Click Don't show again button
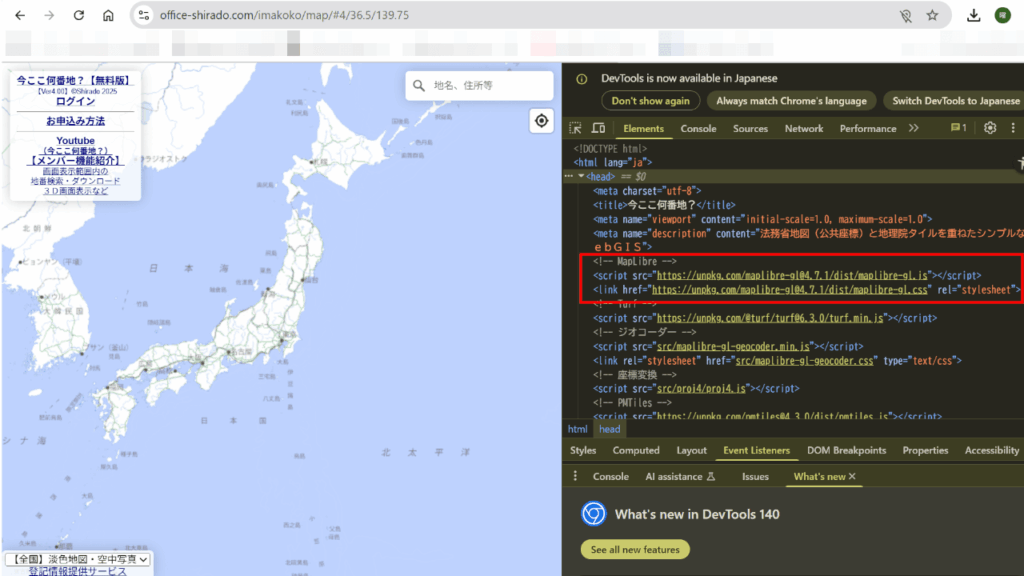The width and height of the screenshot is (1024, 576). point(650,101)
